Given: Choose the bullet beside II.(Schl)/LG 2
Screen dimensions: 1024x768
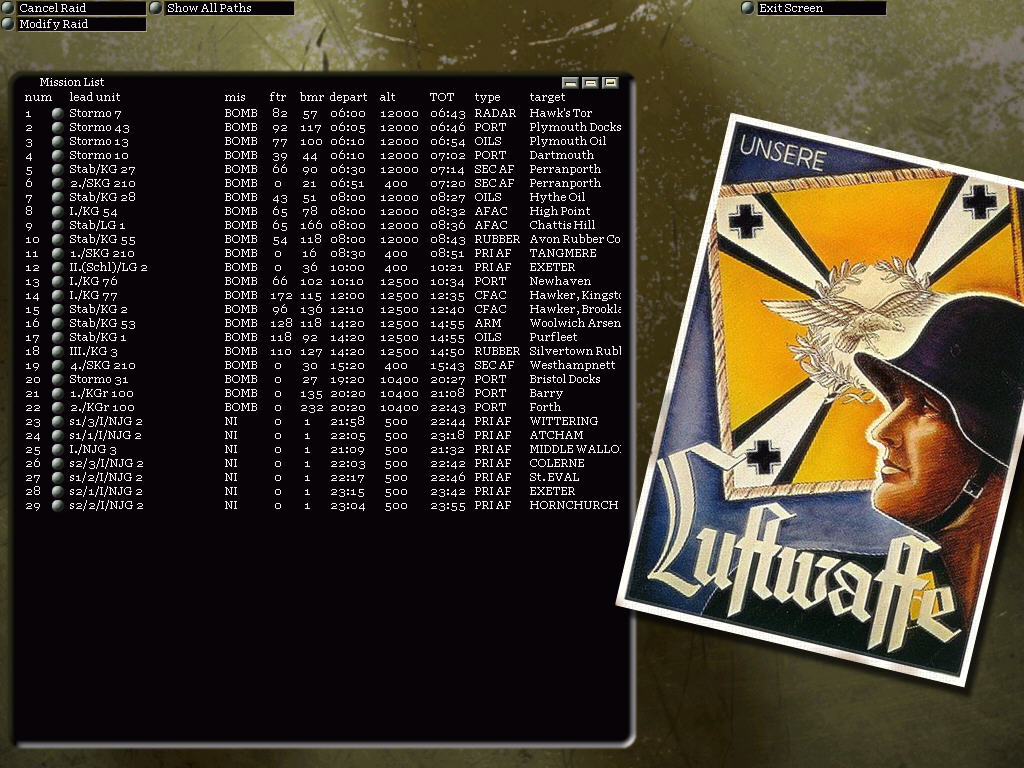Looking at the screenshot, I should pos(57,267).
